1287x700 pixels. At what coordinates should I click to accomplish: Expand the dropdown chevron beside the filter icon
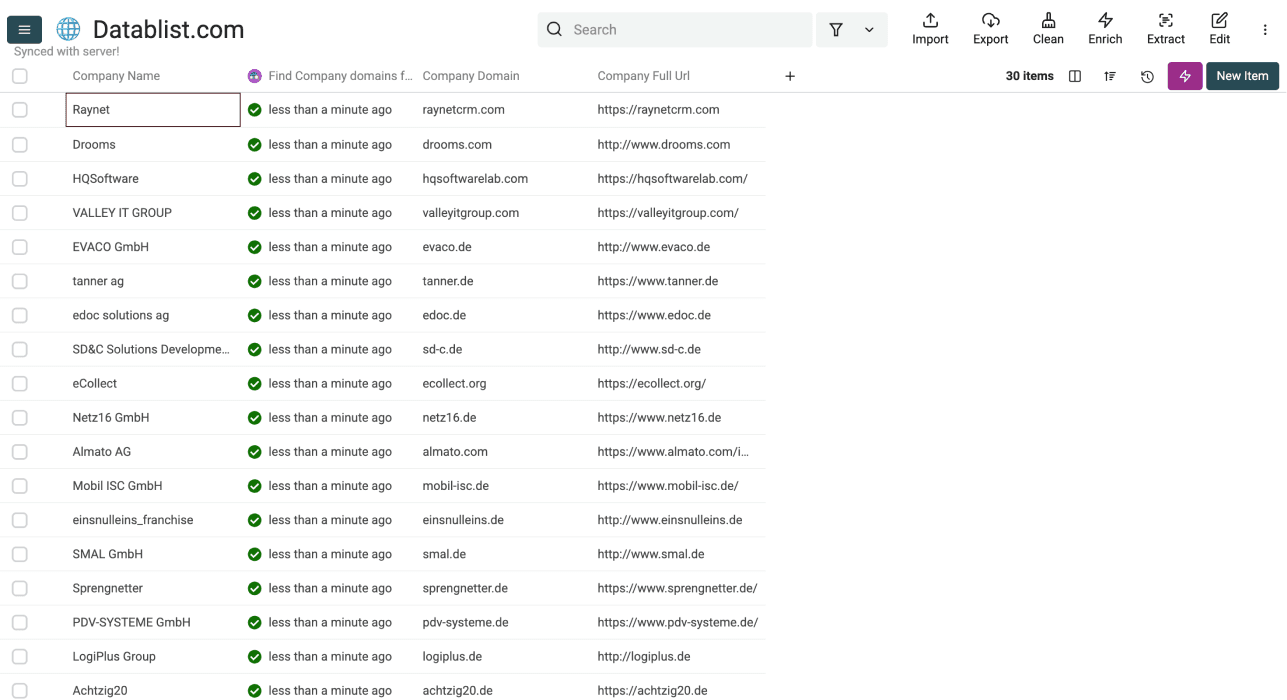[868, 29]
